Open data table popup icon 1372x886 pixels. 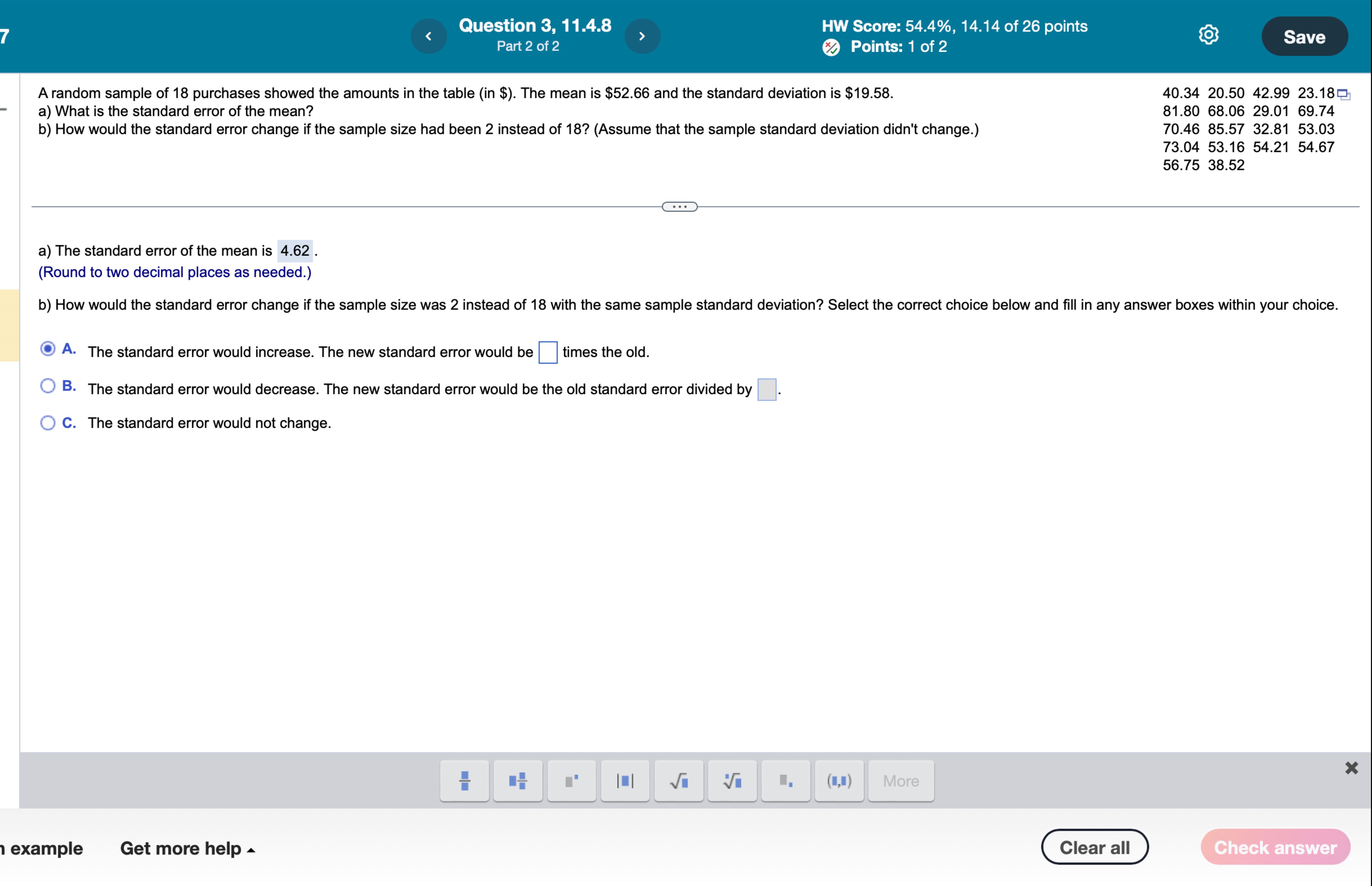[x=1343, y=94]
